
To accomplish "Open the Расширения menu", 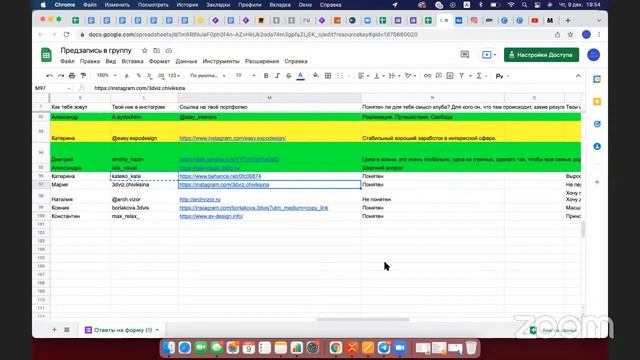I will point(262,61).
